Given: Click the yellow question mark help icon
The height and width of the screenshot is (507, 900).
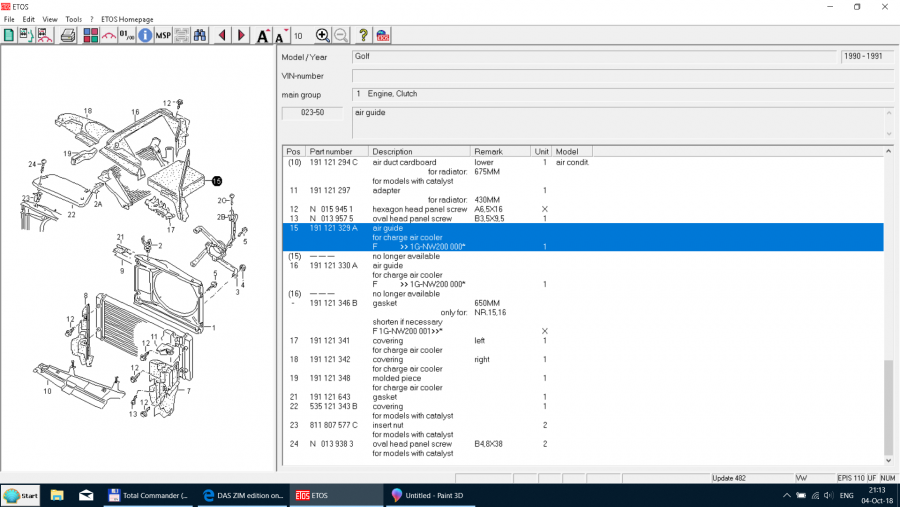Looking at the screenshot, I should coord(364,35).
